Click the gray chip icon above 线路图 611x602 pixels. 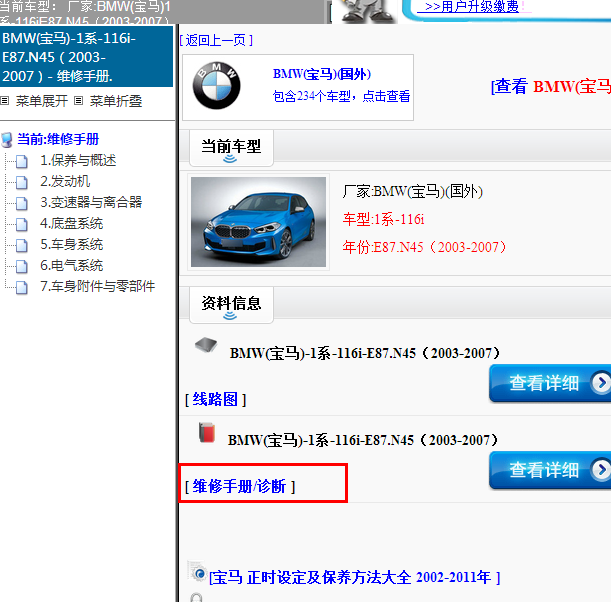click(x=206, y=345)
